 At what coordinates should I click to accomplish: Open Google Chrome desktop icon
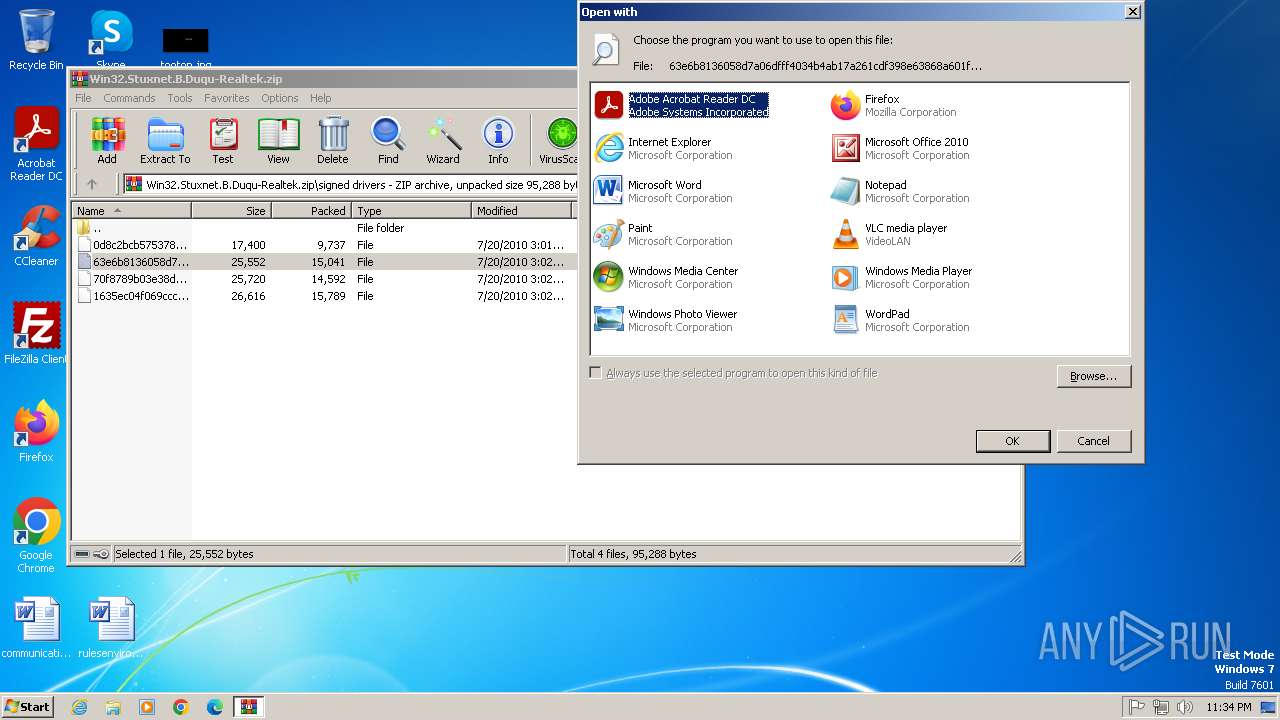36,536
